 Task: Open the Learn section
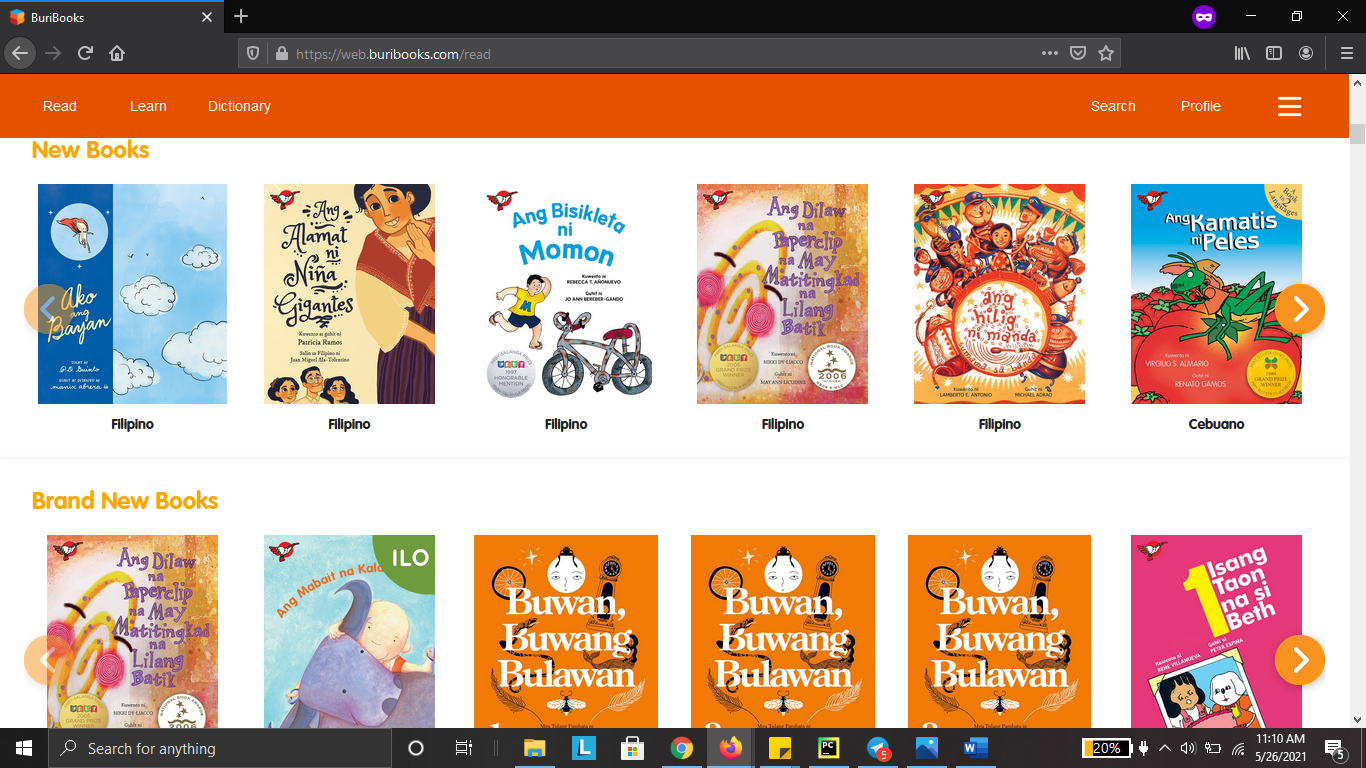pyautogui.click(x=148, y=106)
